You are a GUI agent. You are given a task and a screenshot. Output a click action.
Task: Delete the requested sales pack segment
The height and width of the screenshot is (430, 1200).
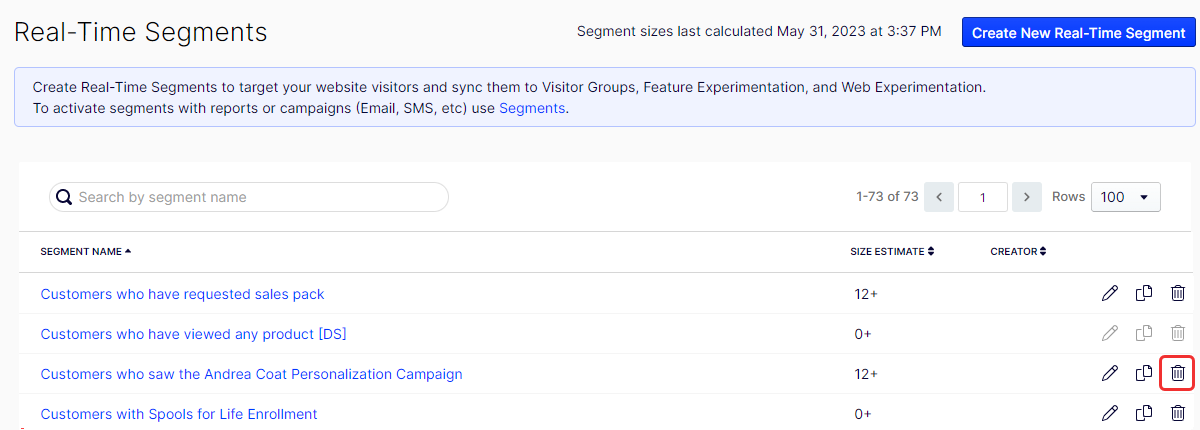(x=1178, y=294)
